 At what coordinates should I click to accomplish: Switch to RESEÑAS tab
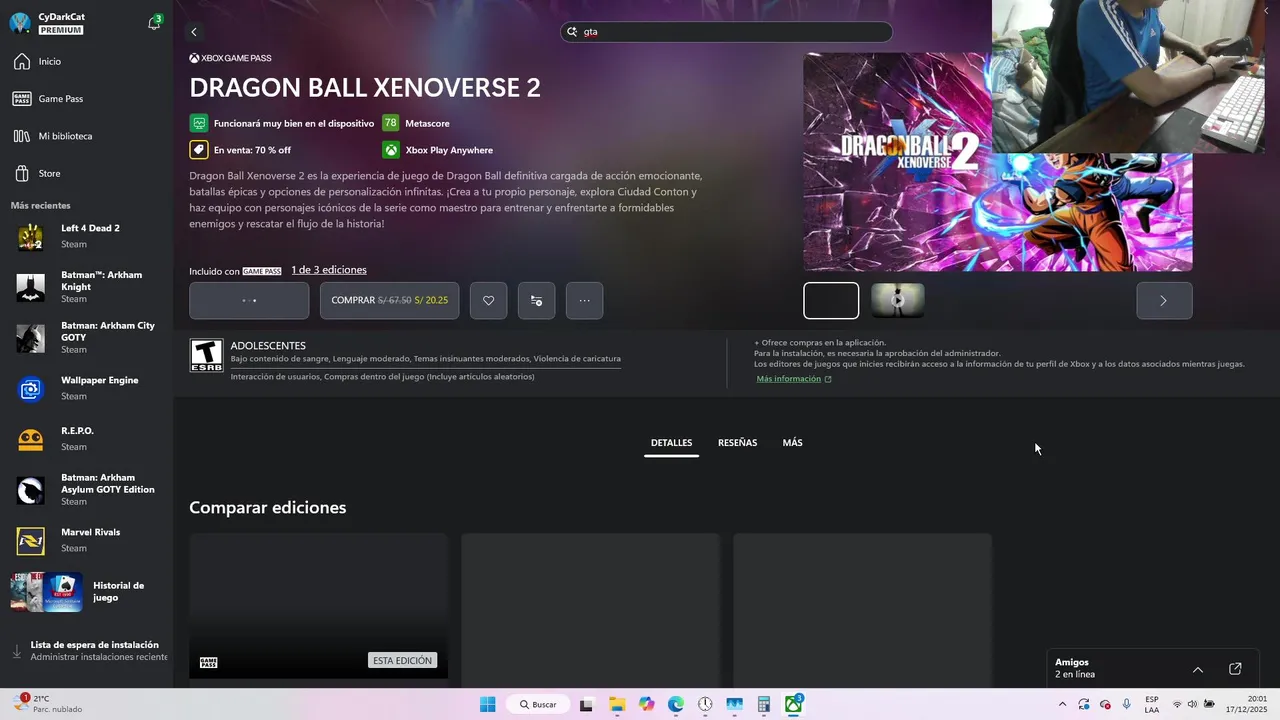[737, 443]
